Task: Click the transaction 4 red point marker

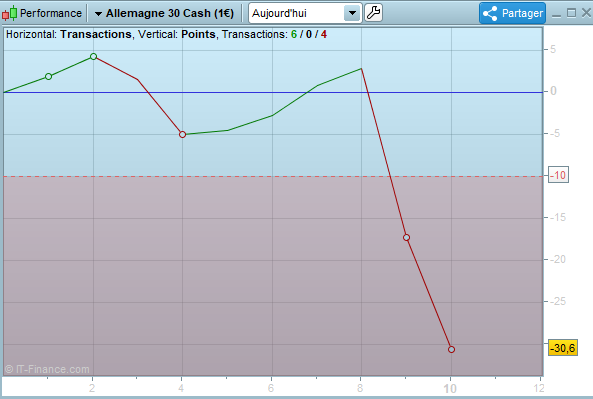Action: [x=183, y=134]
